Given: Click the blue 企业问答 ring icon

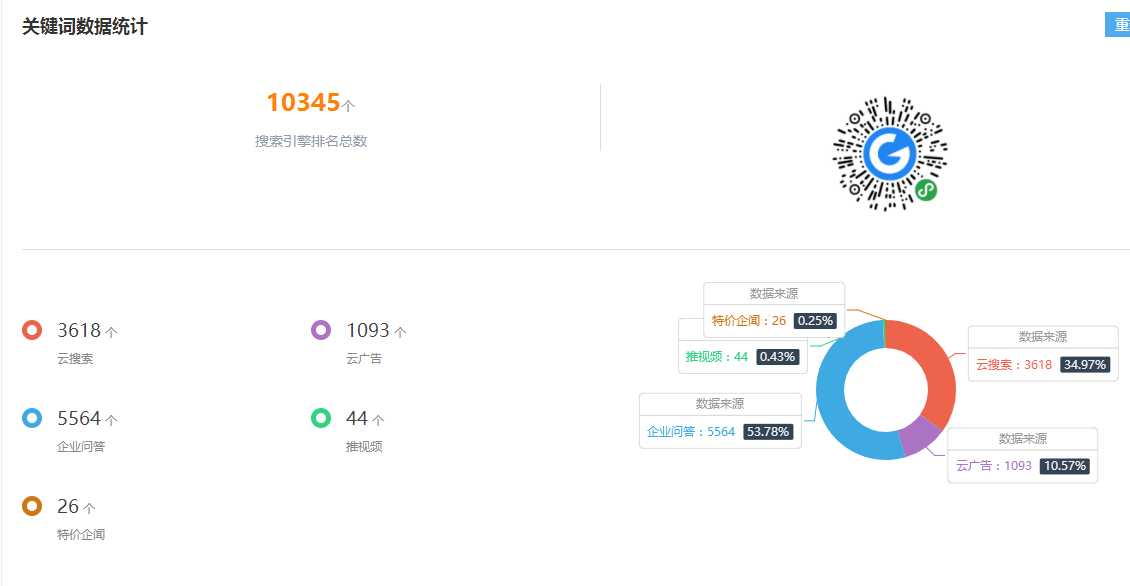Looking at the screenshot, I should (32, 418).
